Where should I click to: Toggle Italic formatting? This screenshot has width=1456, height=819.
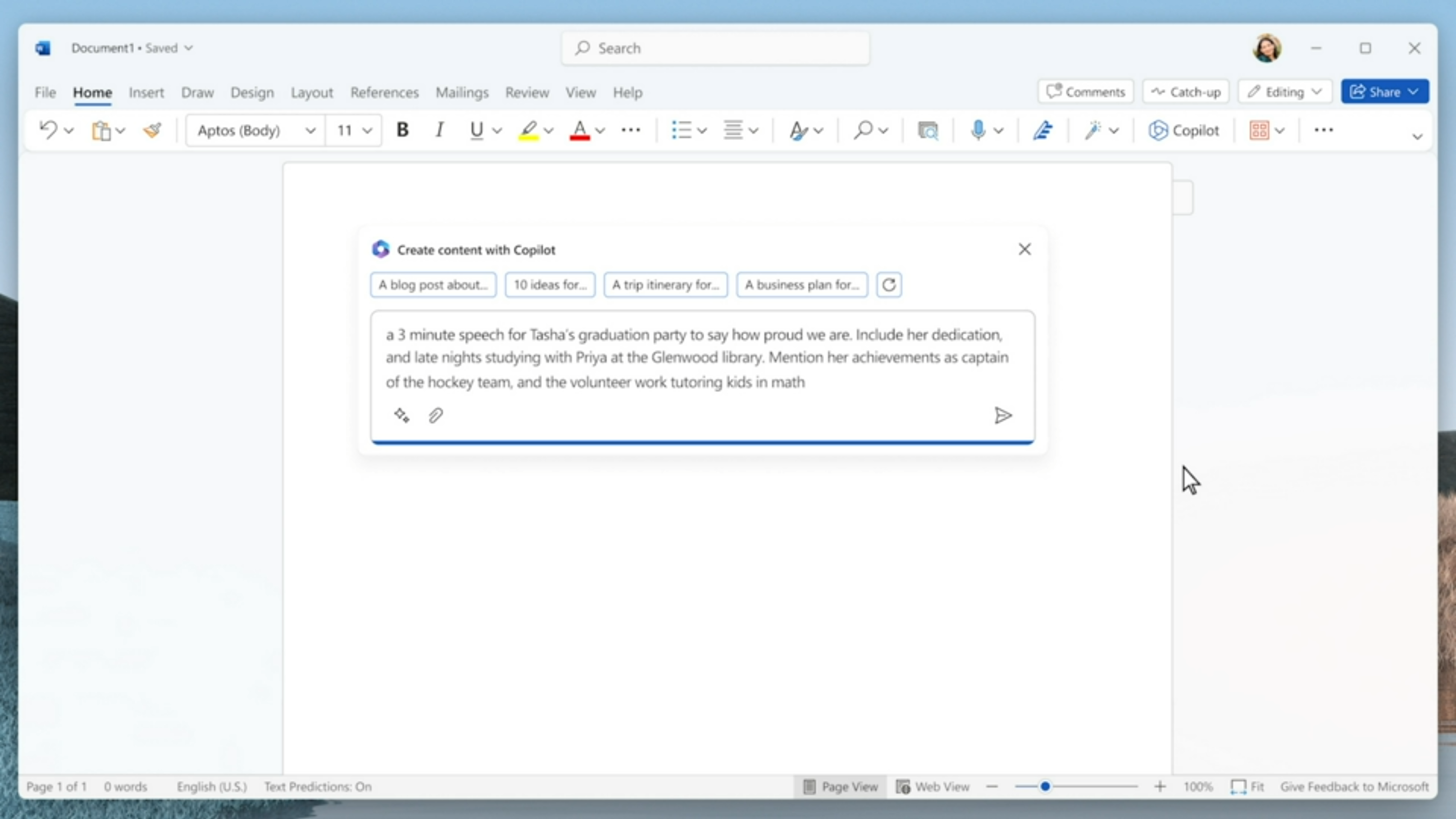click(x=439, y=130)
